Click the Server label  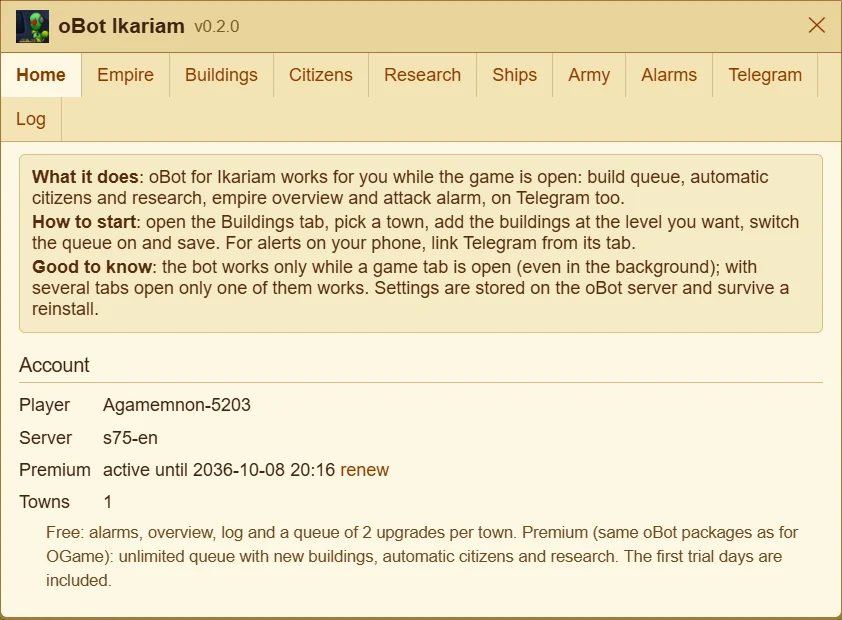click(x=46, y=438)
